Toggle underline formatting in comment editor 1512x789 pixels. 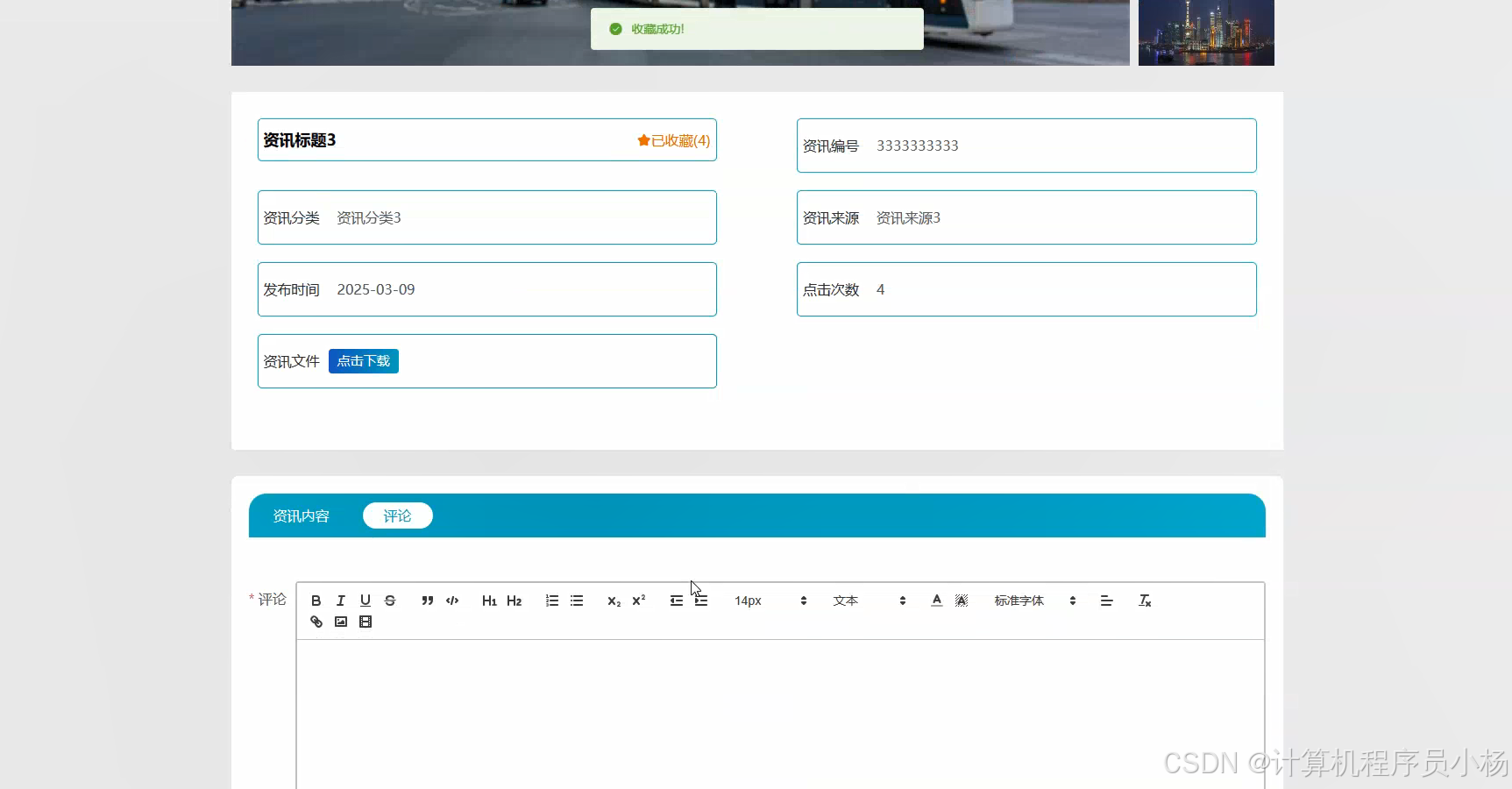366,601
